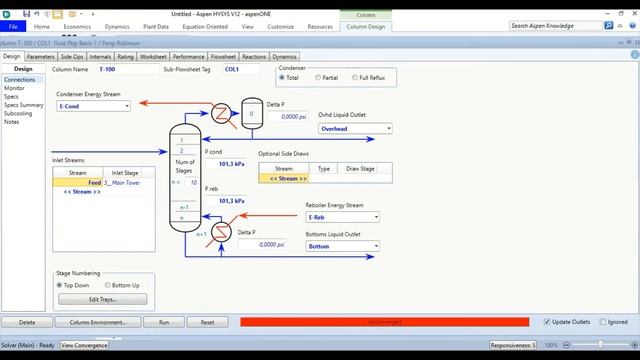Switch to the Parameters tab
640x360 pixels.
pyautogui.click(x=40, y=57)
